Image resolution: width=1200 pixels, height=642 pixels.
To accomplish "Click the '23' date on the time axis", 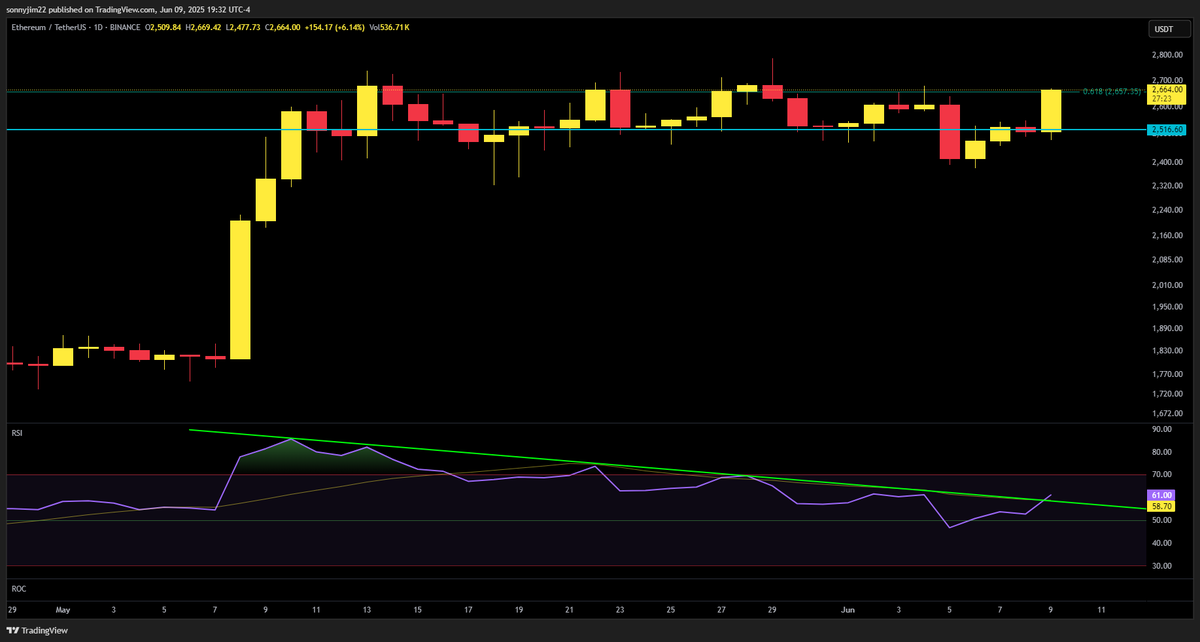I will [620, 608].
